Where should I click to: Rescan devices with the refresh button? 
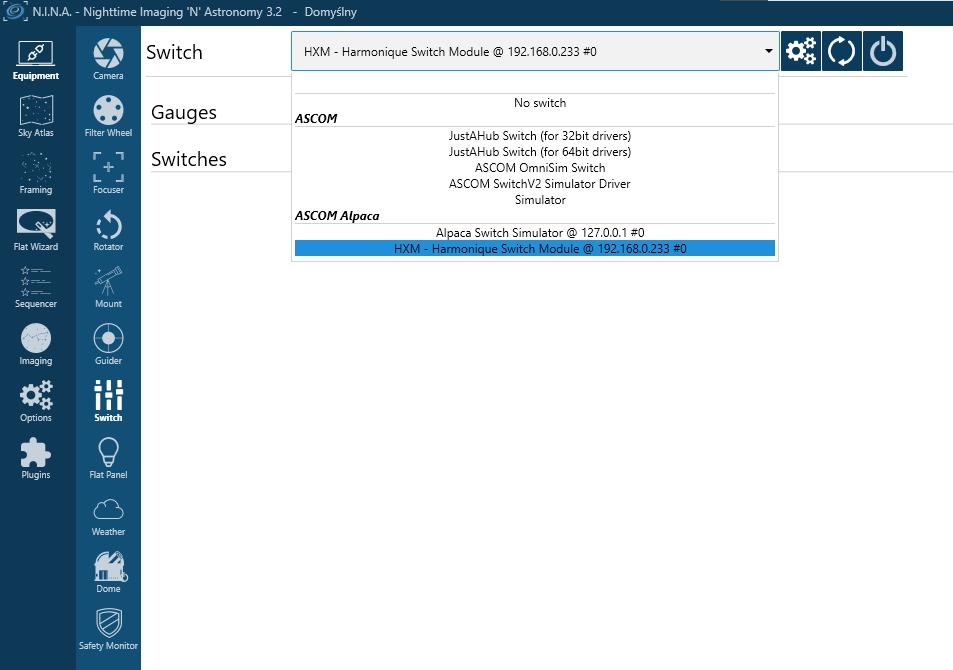(x=841, y=51)
